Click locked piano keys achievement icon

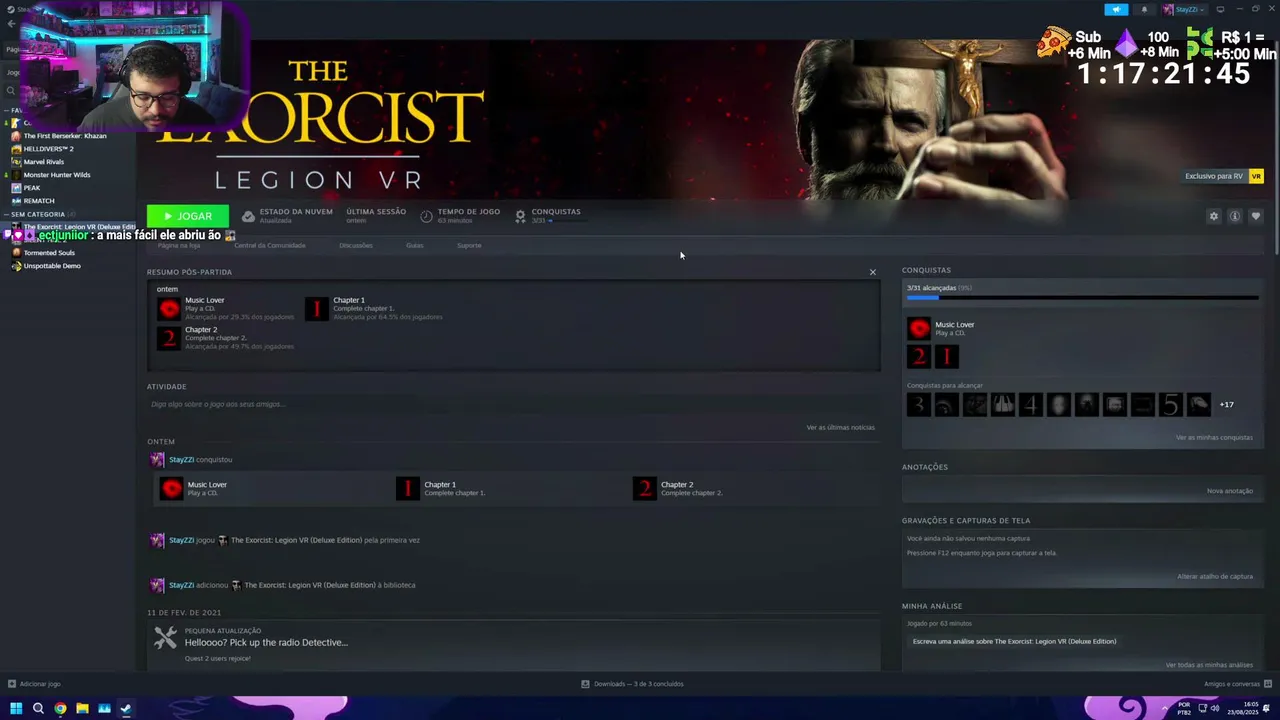click(x=1002, y=404)
